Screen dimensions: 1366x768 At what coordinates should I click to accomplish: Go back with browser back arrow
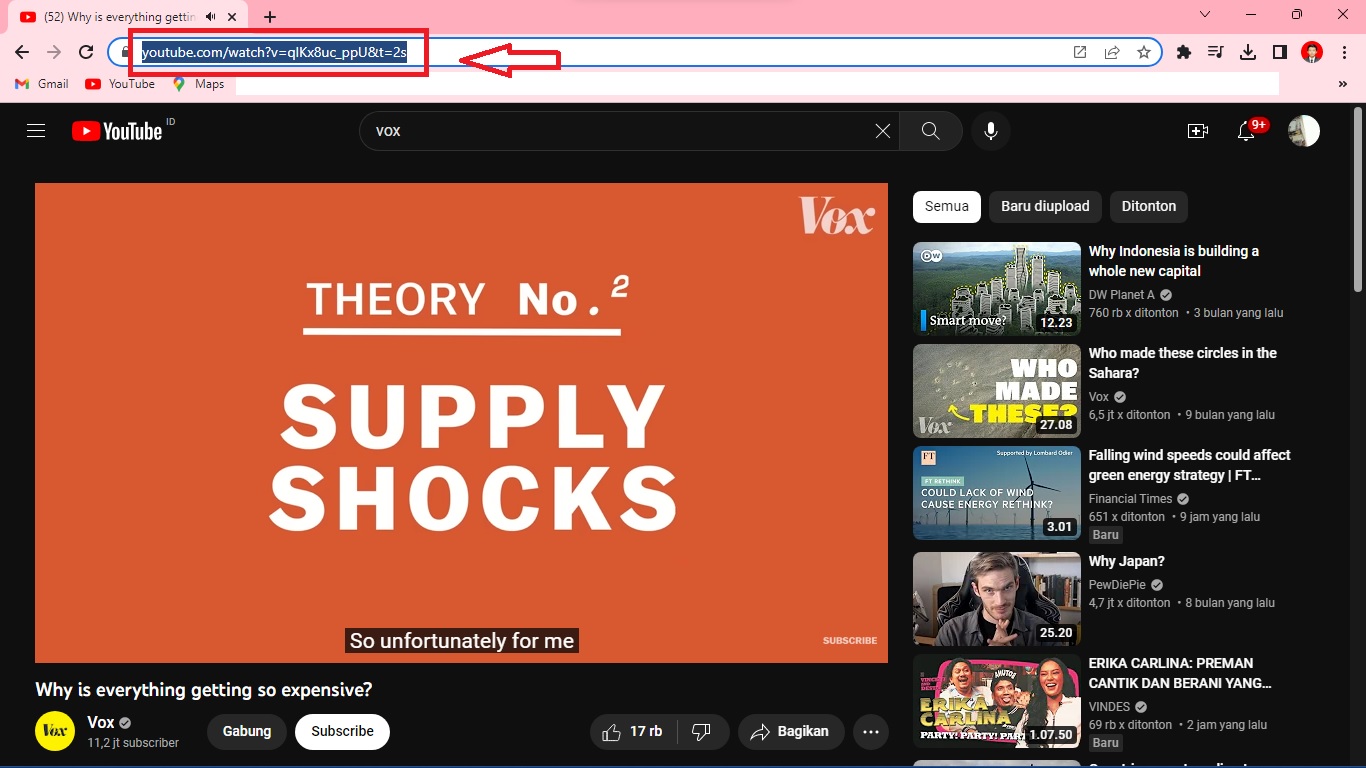(x=22, y=52)
